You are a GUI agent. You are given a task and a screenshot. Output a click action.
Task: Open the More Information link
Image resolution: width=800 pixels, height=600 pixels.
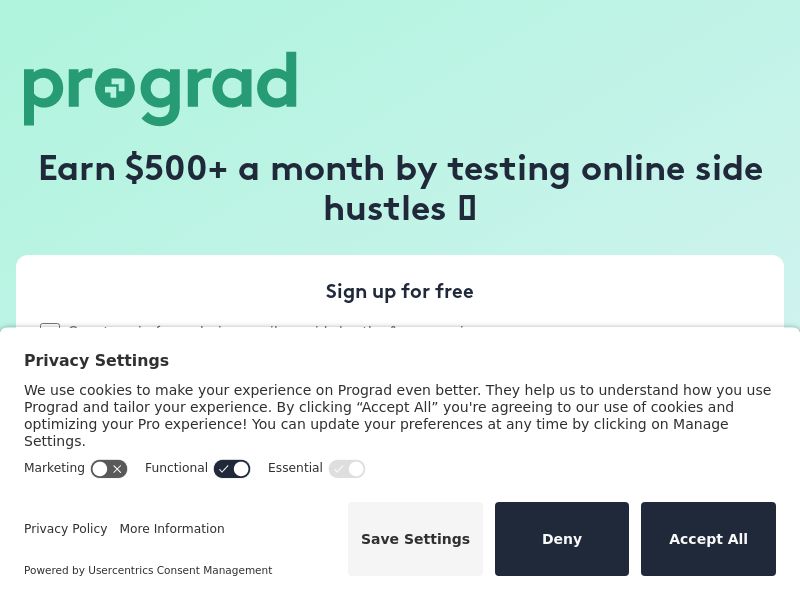coord(172,529)
